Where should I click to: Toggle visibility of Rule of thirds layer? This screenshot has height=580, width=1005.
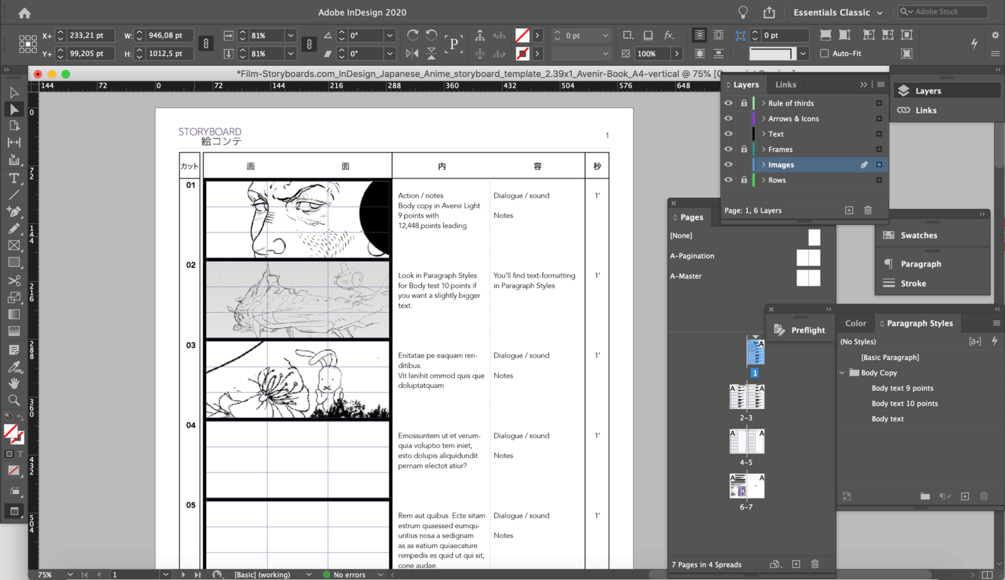728,103
